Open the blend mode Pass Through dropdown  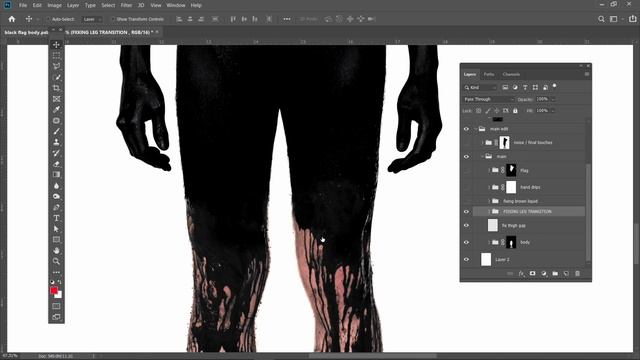(x=489, y=99)
